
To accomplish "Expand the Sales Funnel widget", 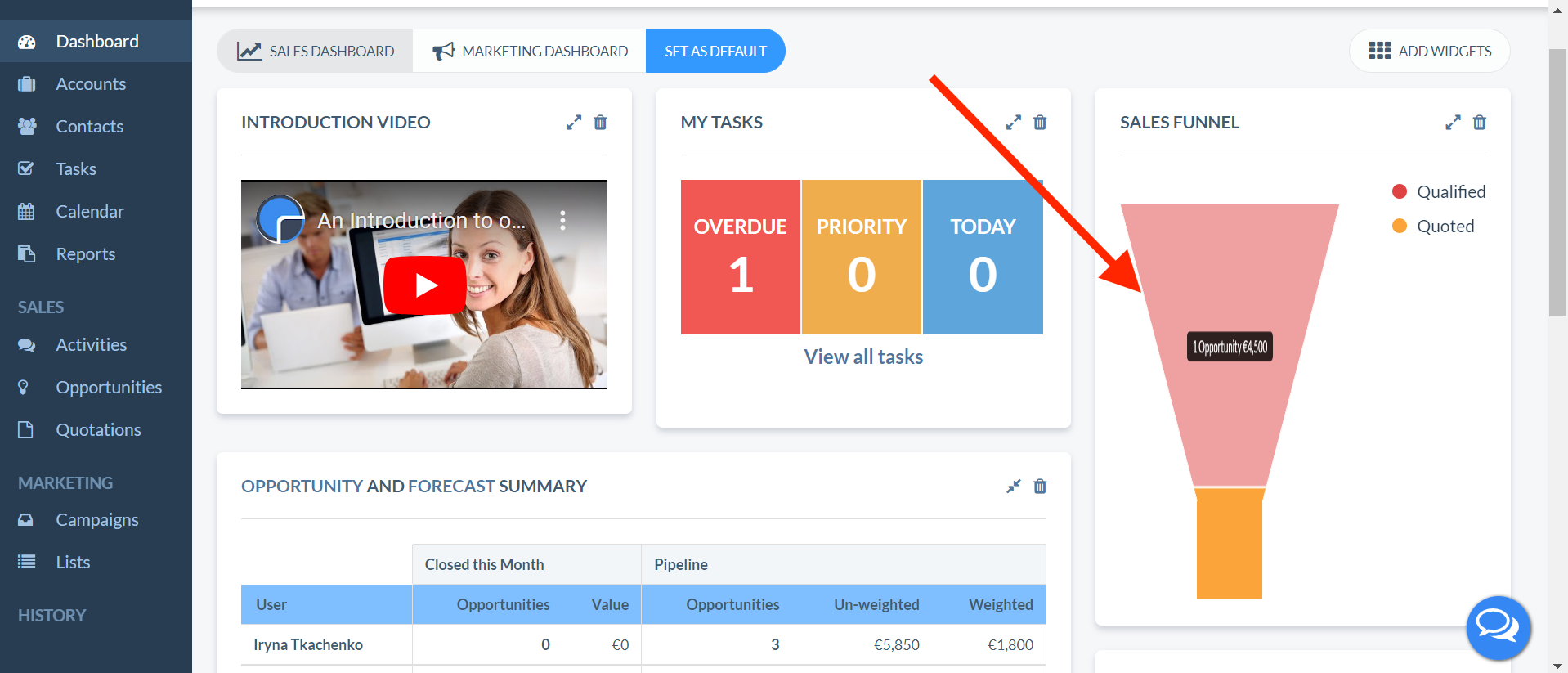I will pyautogui.click(x=1453, y=123).
